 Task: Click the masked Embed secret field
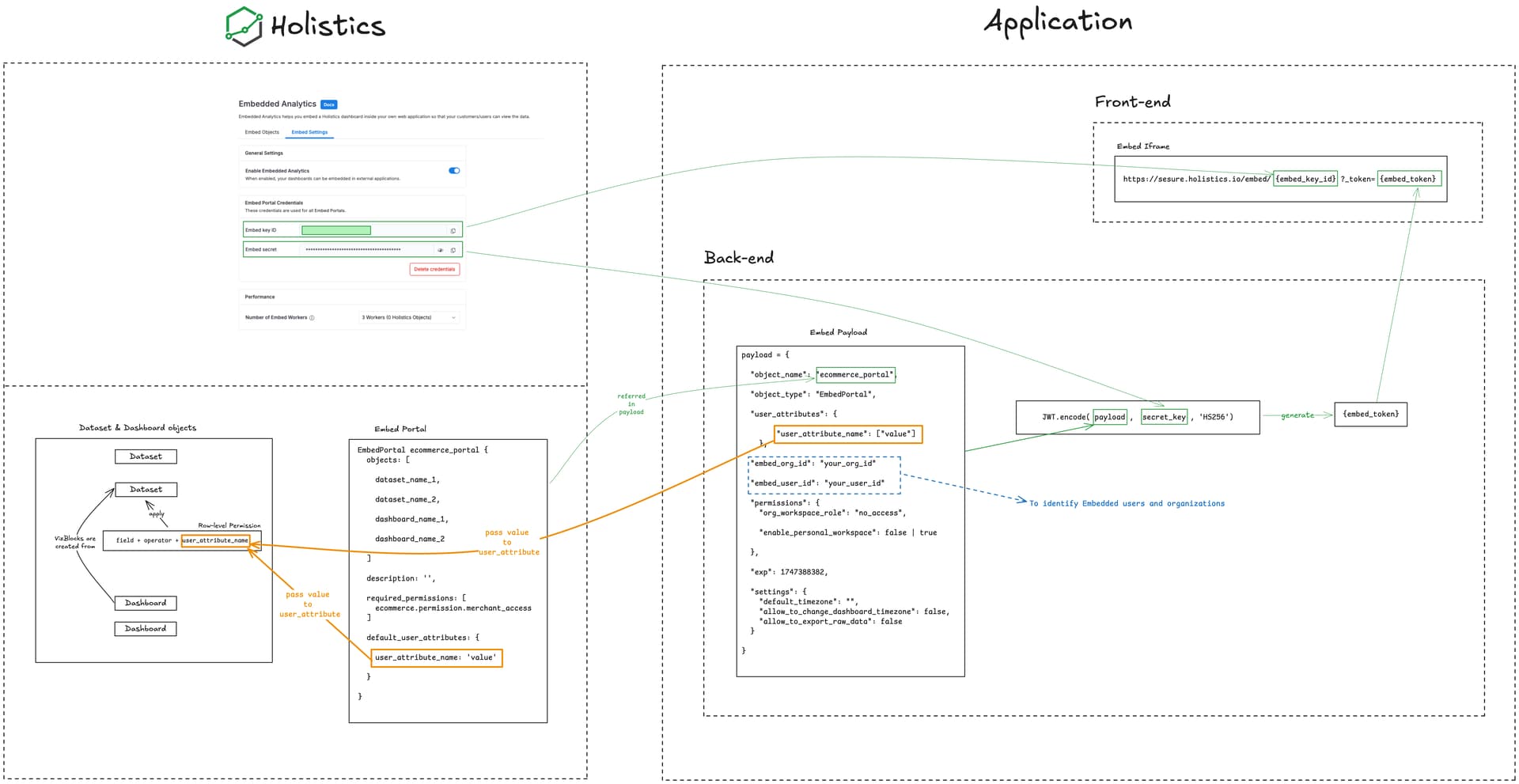point(352,249)
